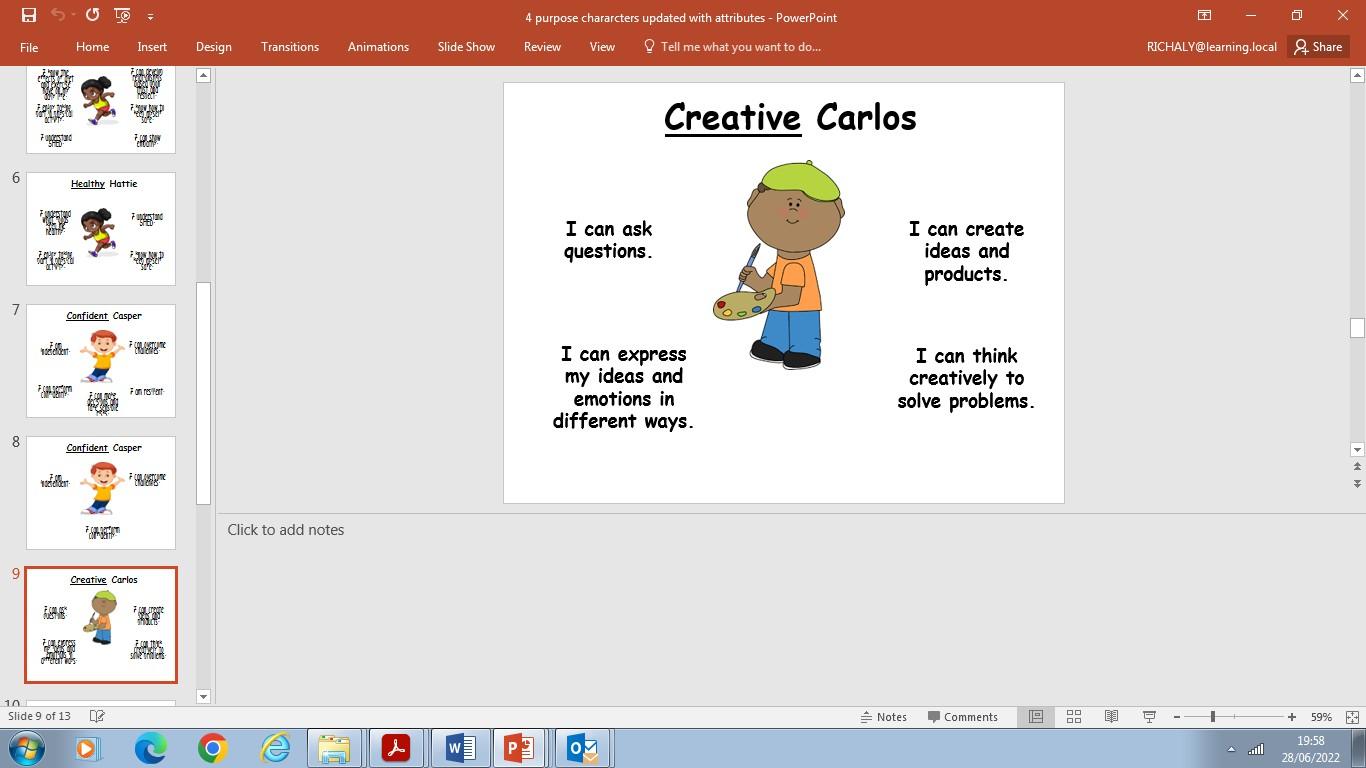Click 'I can create ideas and products.' text
Viewport: 1366px width, 768px height.
pos(966,251)
